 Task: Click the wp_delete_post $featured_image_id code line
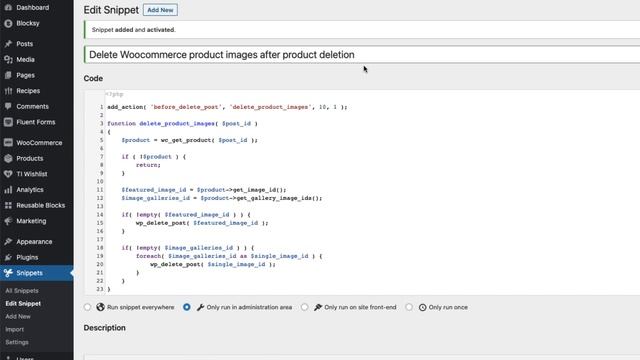(202, 223)
